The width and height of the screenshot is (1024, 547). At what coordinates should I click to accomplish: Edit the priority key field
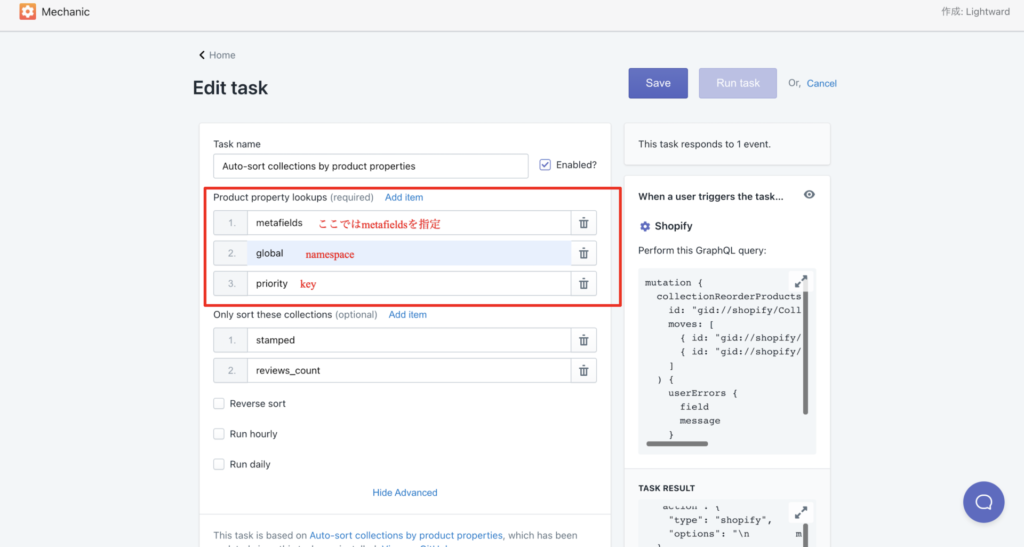click(x=409, y=284)
